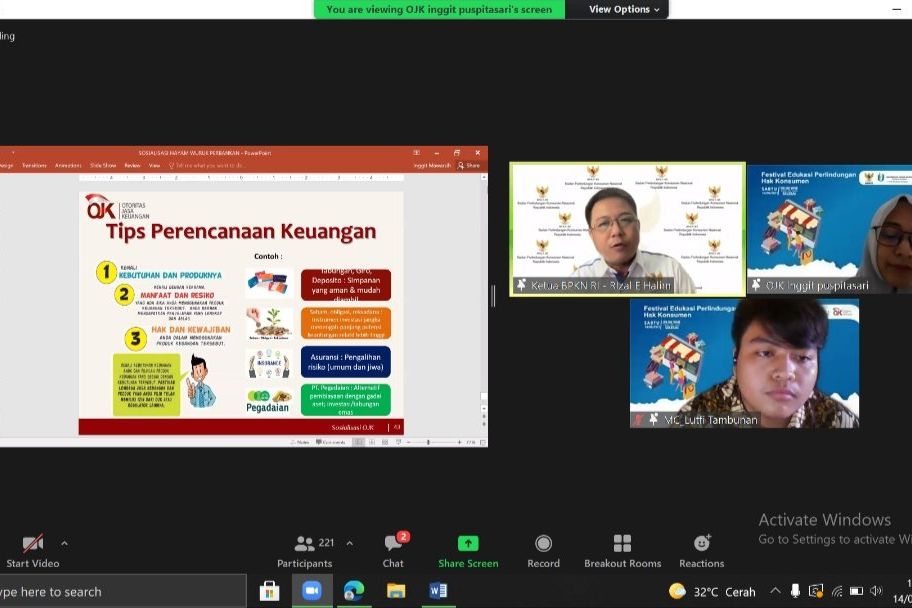This screenshot has width=912, height=608.
Task: Open the Review tab in PowerPoint
Action: coord(133,166)
